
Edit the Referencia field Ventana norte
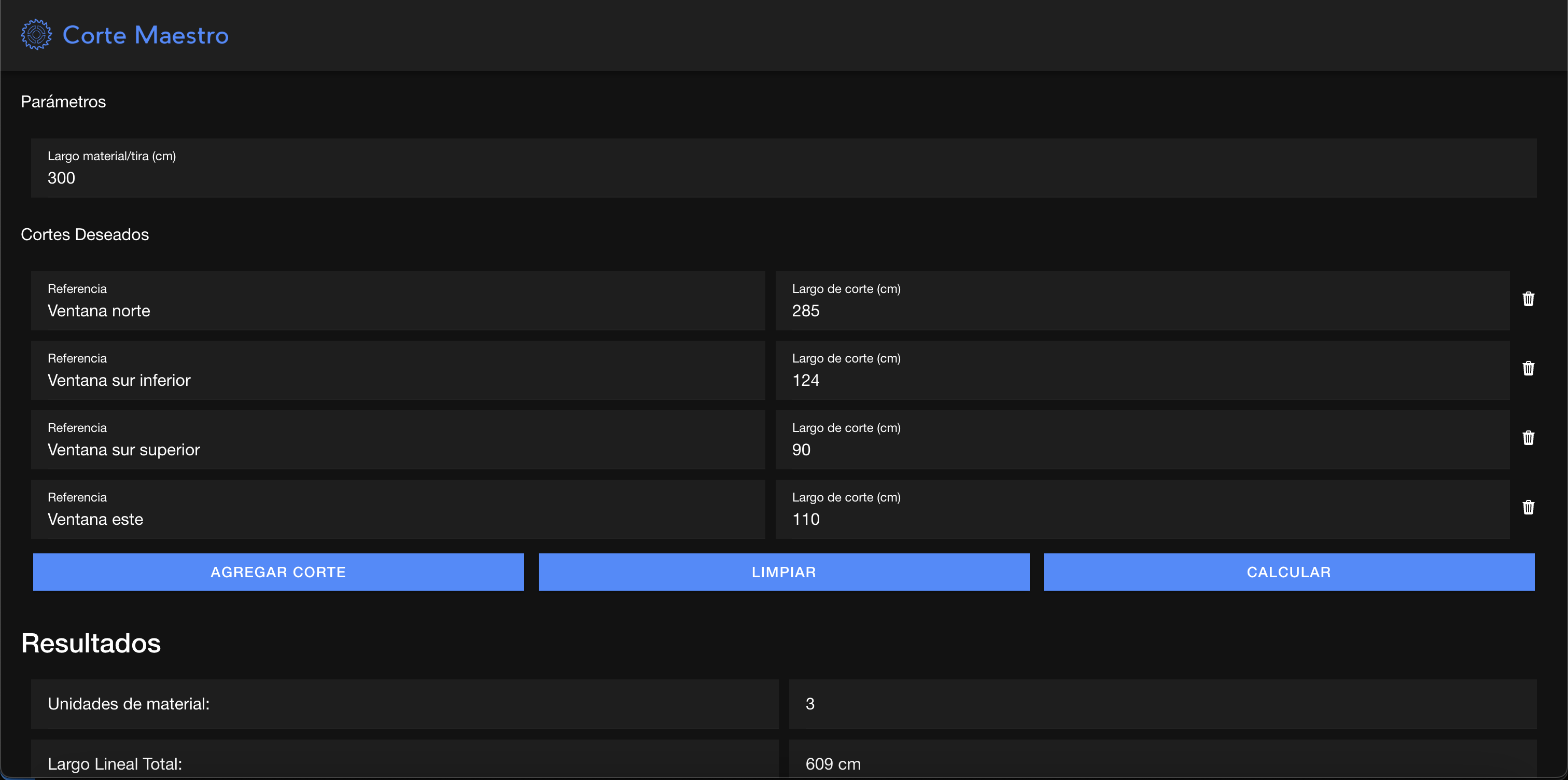[398, 301]
